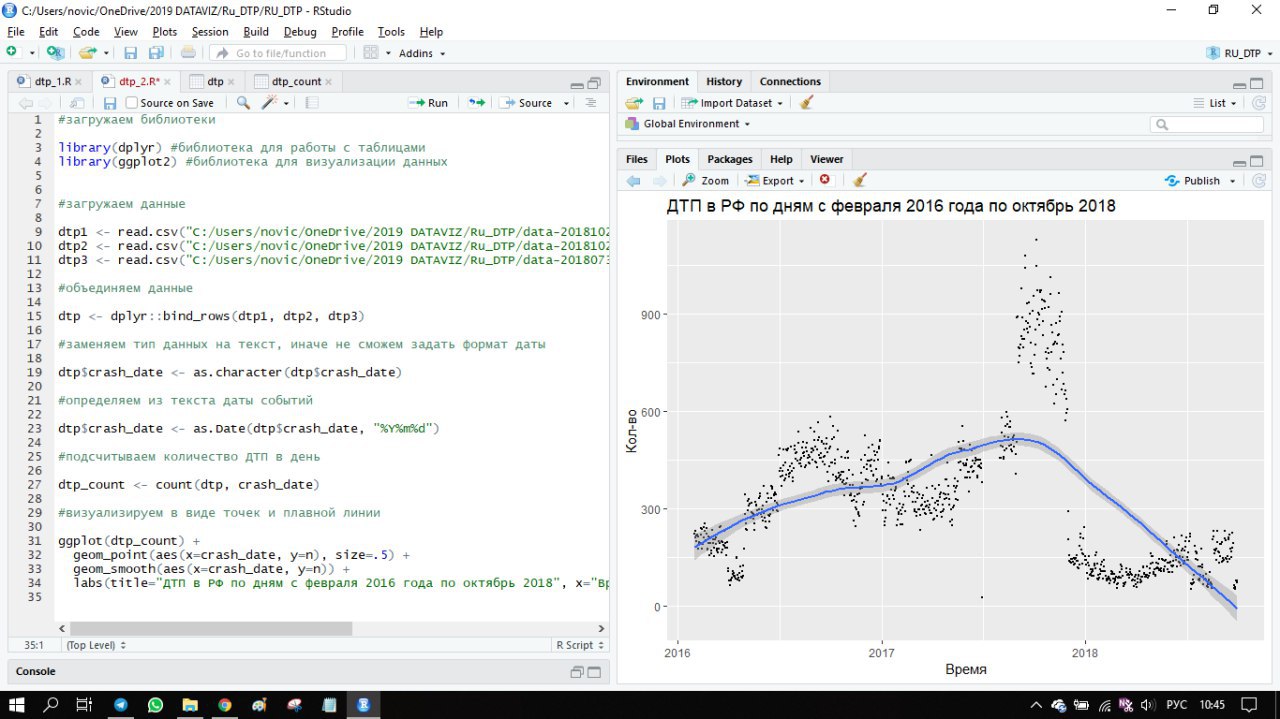Screen dimensions: 1280x719
Task: Open the Global Environment dropdown
Action: click(688, 124)
